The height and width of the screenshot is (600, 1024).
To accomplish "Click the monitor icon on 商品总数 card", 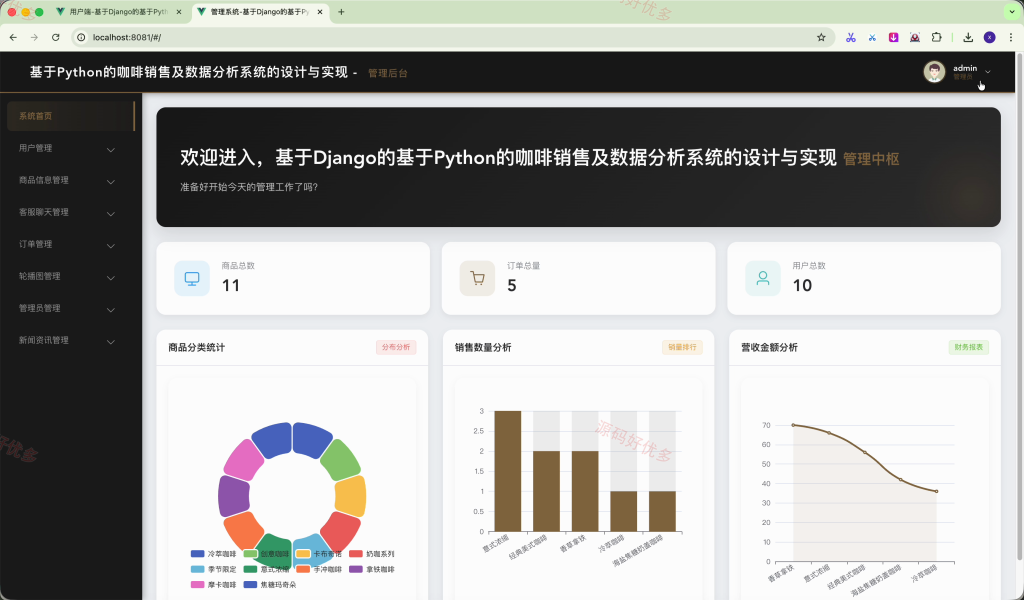I will point(192,278).
